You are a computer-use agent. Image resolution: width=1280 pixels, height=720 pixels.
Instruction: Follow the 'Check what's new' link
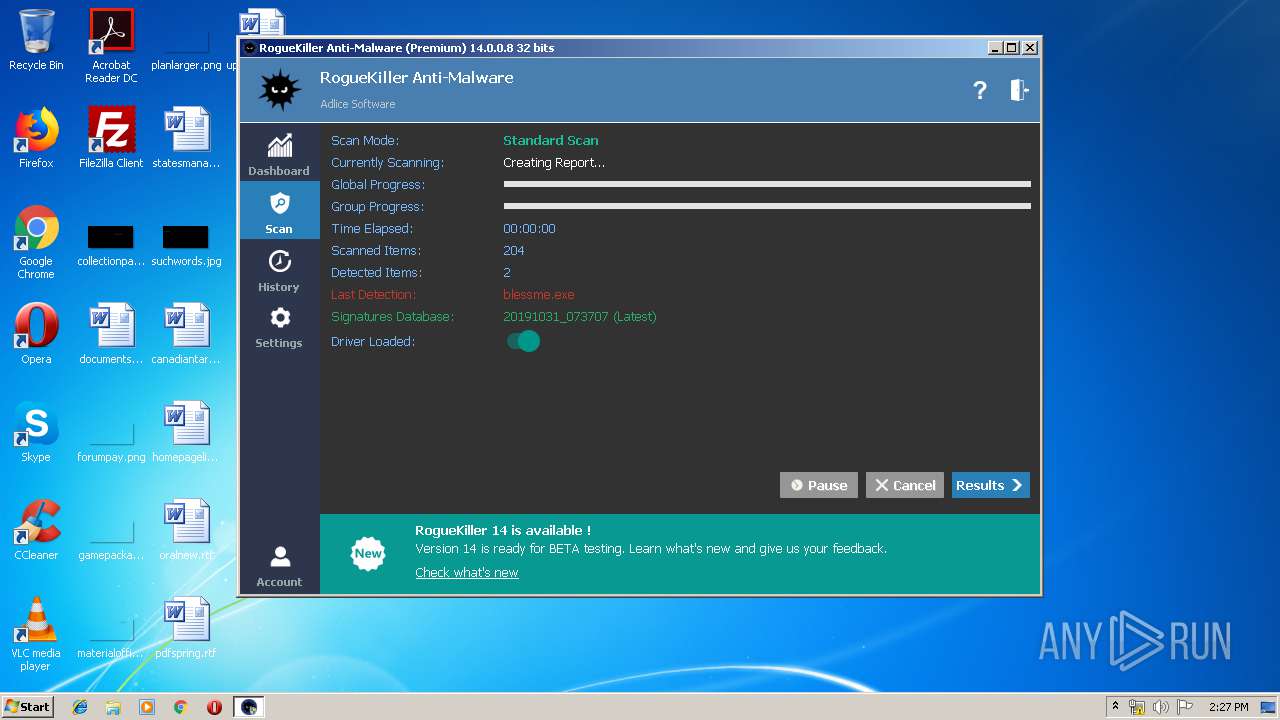pyautogui.click(x=467, y=572)
